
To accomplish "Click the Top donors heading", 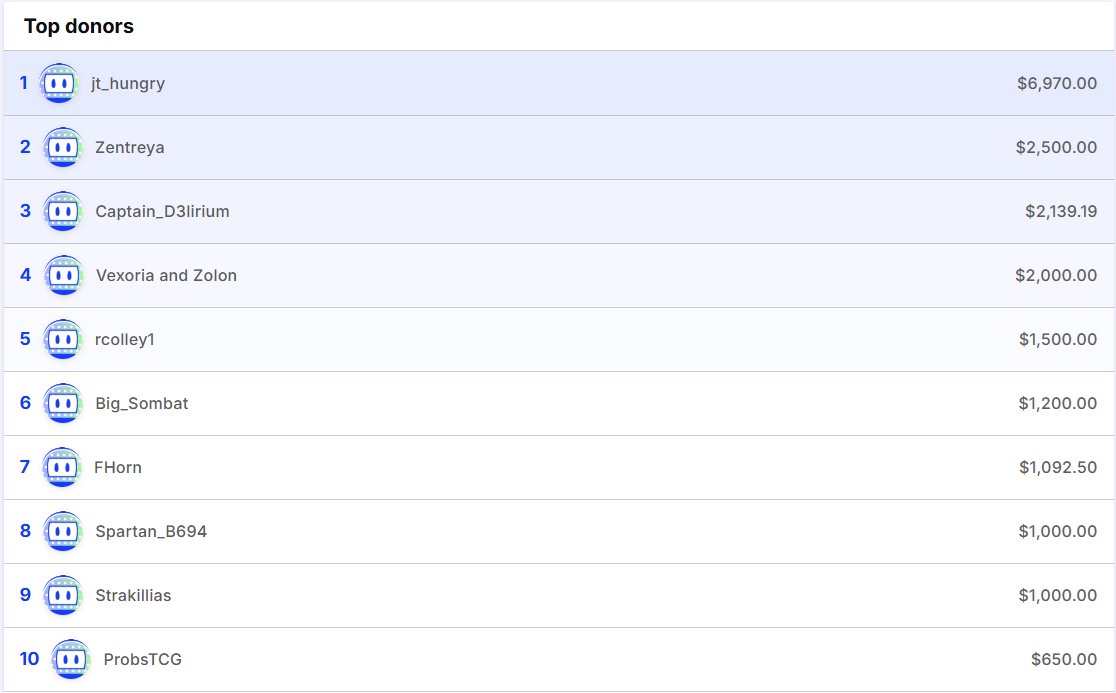I will coord(79,26).
